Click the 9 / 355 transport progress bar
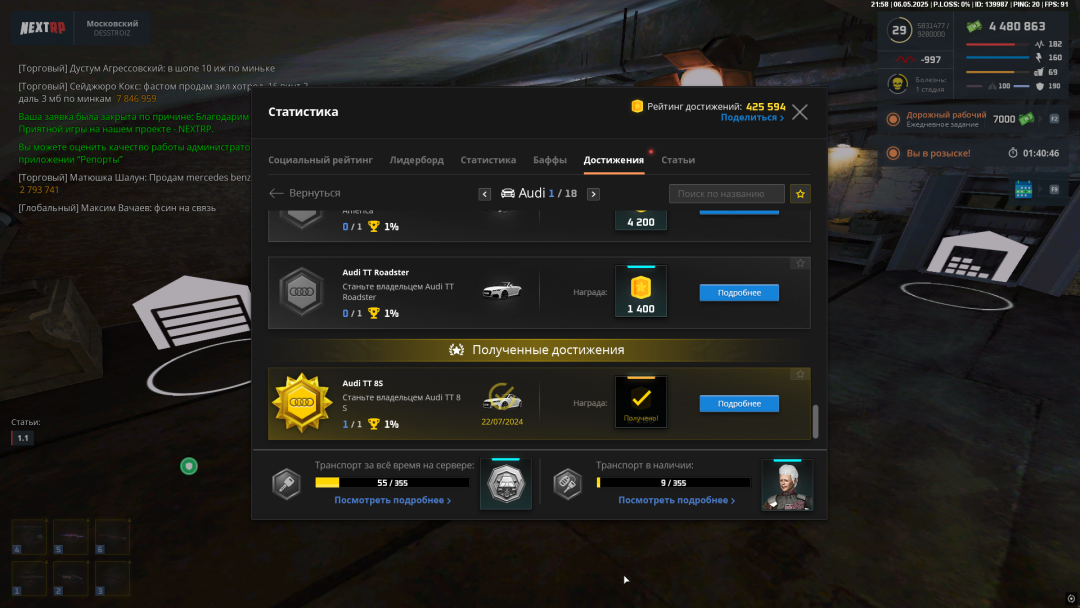Screen dimensions: 1080x608 (673, 483)
